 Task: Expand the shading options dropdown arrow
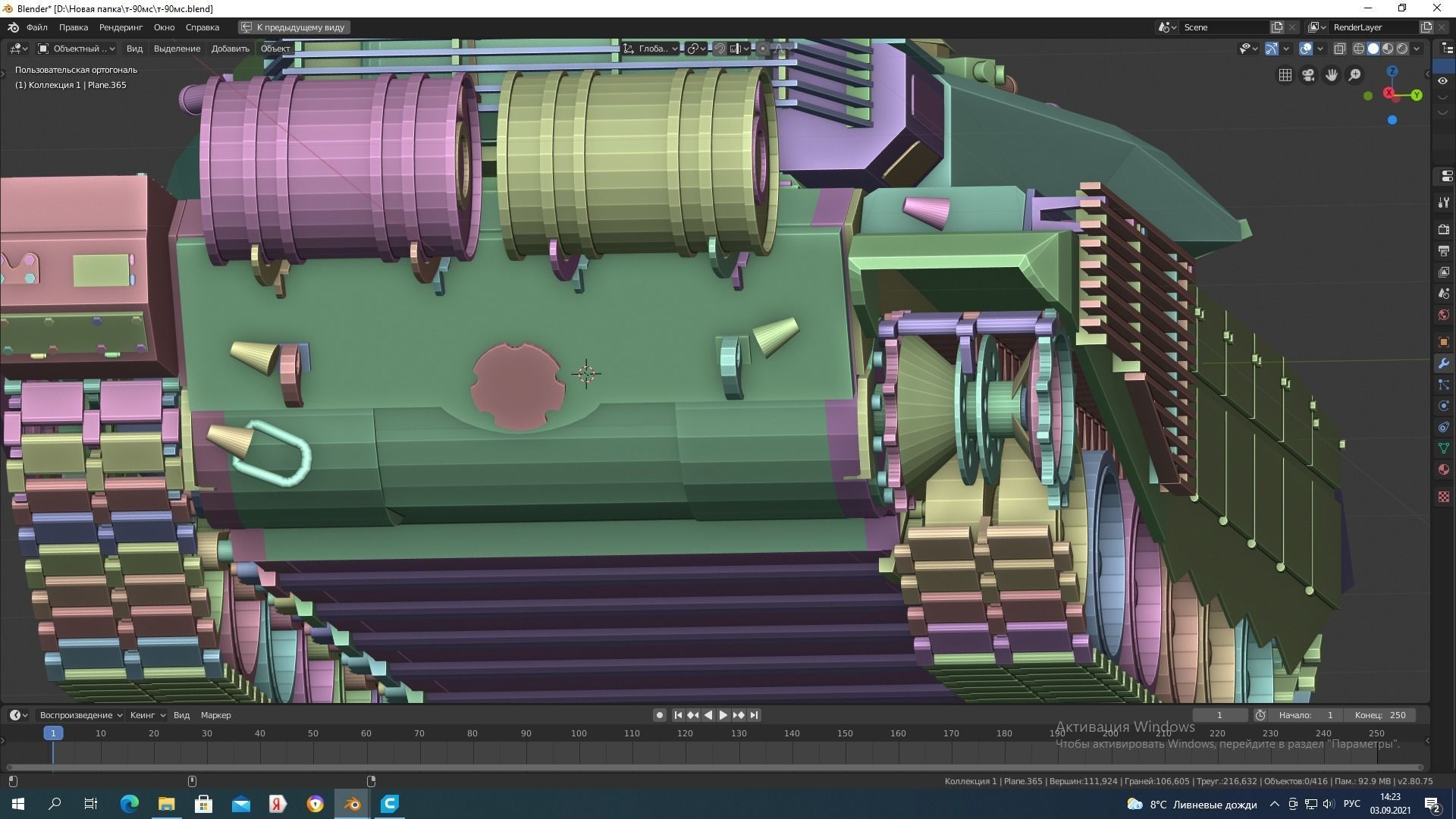click(x=1417, y=49)
